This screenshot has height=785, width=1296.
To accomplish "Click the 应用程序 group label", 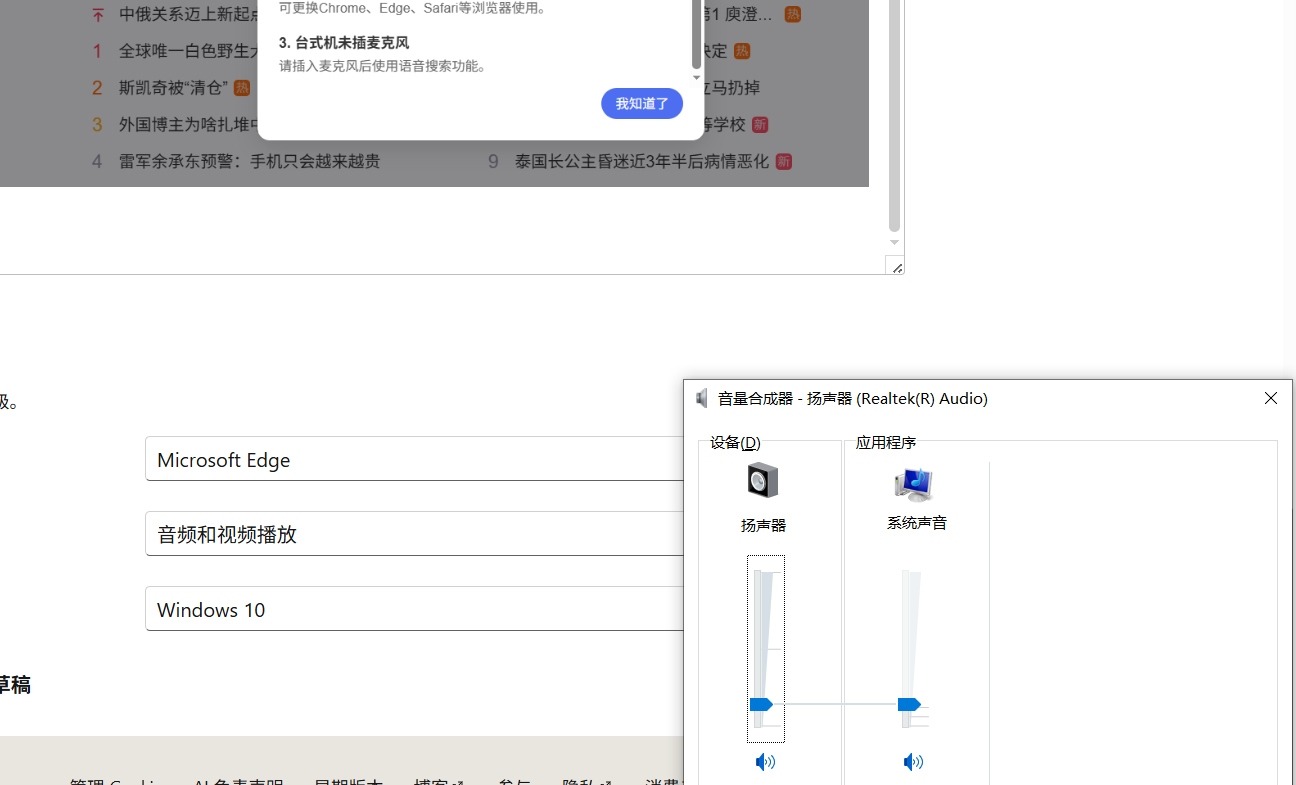I will pyautogui.click(x=886, y=442).
